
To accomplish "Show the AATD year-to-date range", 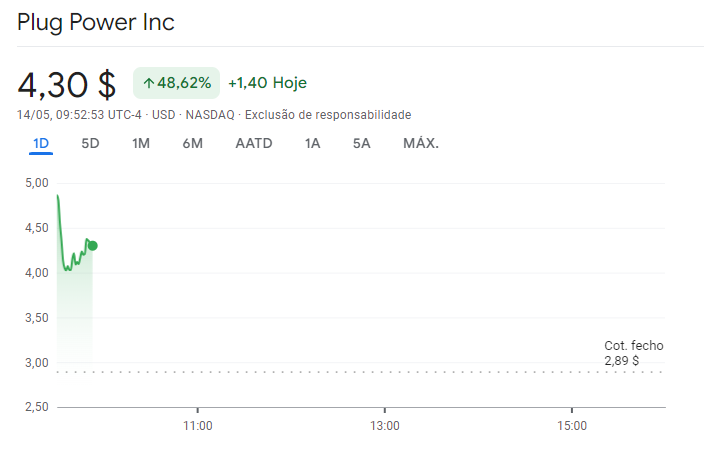I will pyautogui.click(x=254, y=144).
